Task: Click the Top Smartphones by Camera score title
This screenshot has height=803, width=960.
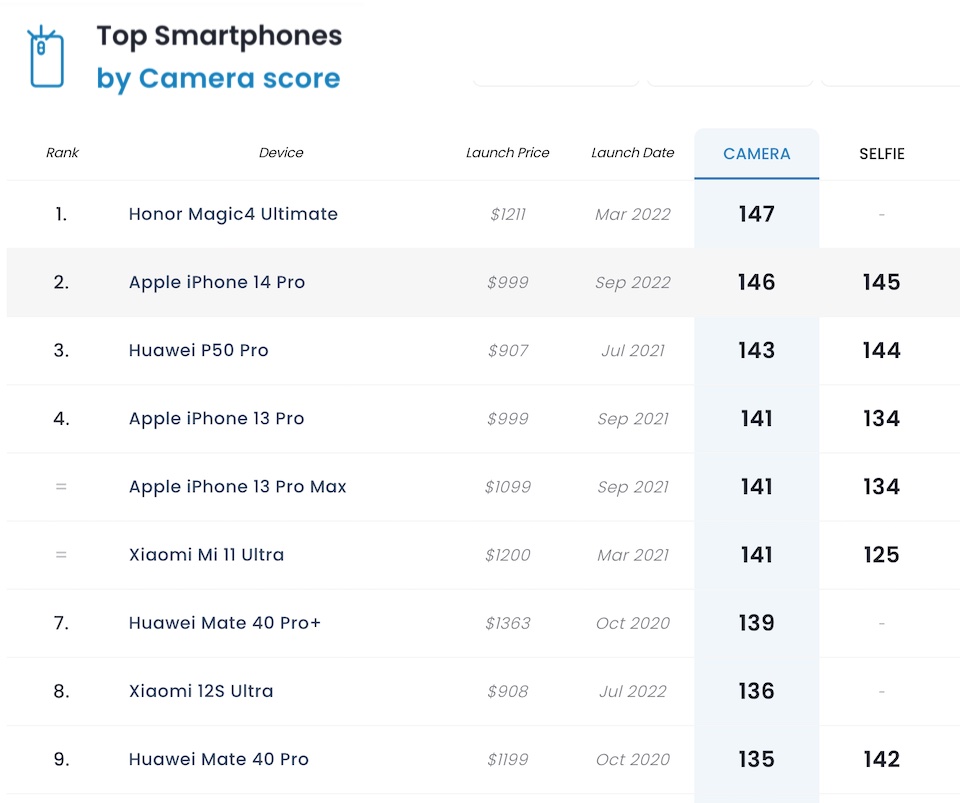Action: coord(219,57)
